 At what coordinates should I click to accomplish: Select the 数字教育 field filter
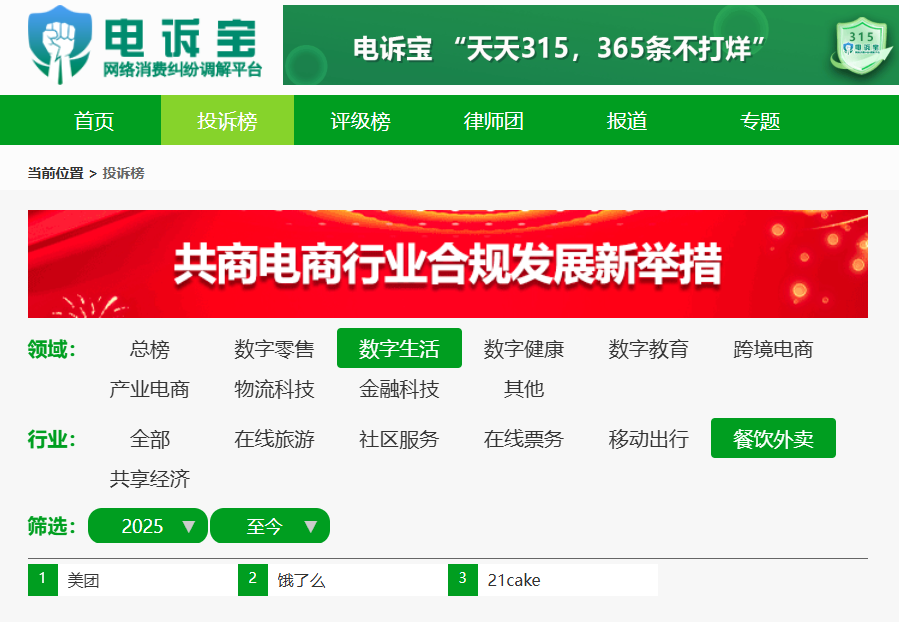tap(648, 349)
